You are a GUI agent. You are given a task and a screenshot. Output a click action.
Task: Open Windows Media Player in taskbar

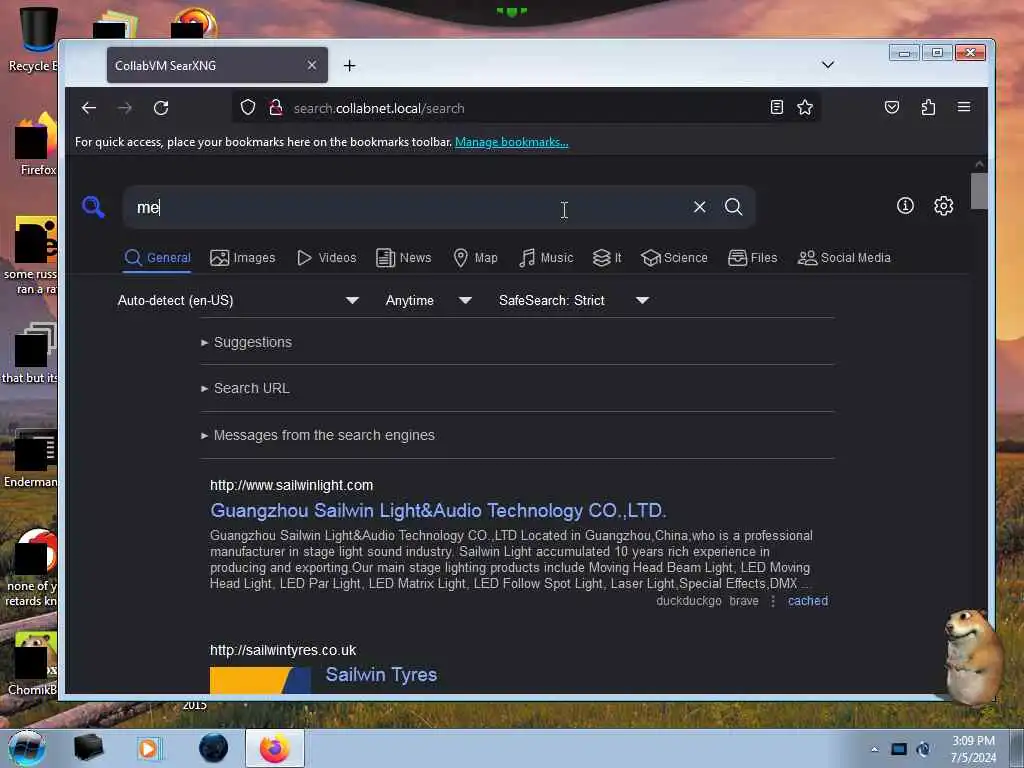pyautogui.click(x=148, y=748)
